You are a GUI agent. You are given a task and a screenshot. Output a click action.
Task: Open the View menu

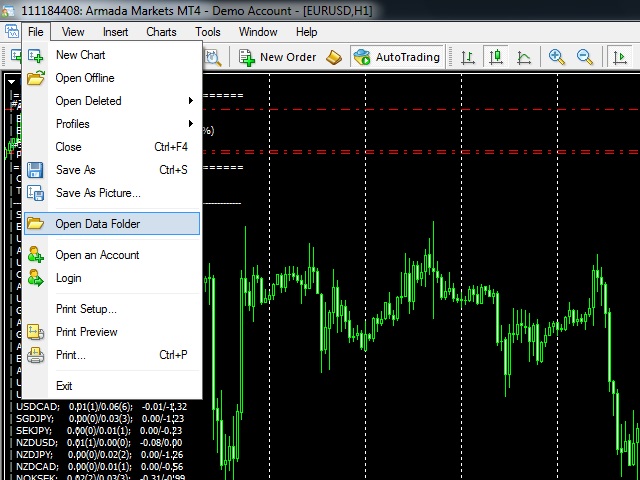coord(73,31)
